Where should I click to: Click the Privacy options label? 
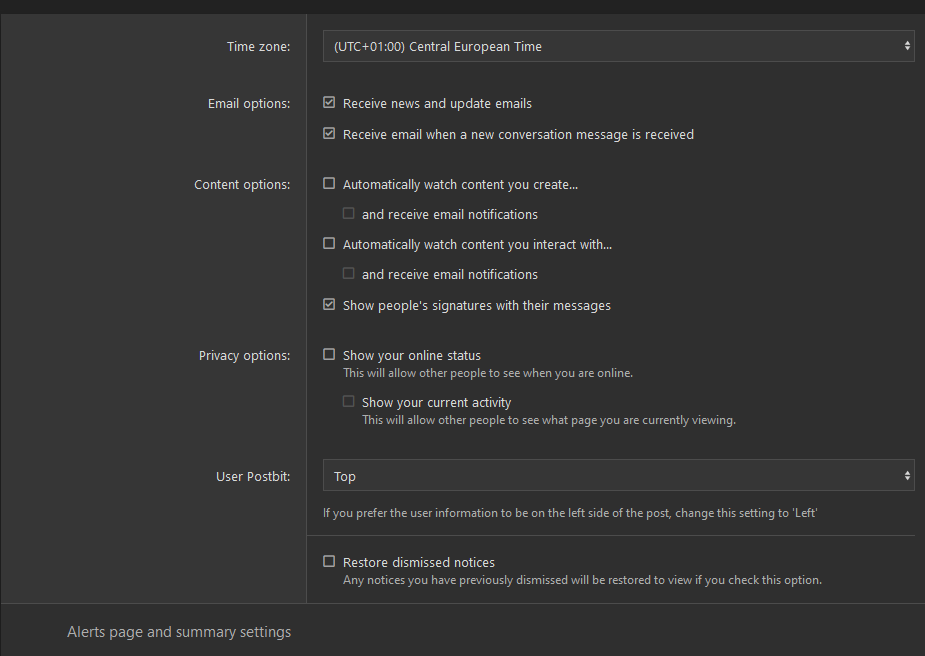tap(244, 356)
